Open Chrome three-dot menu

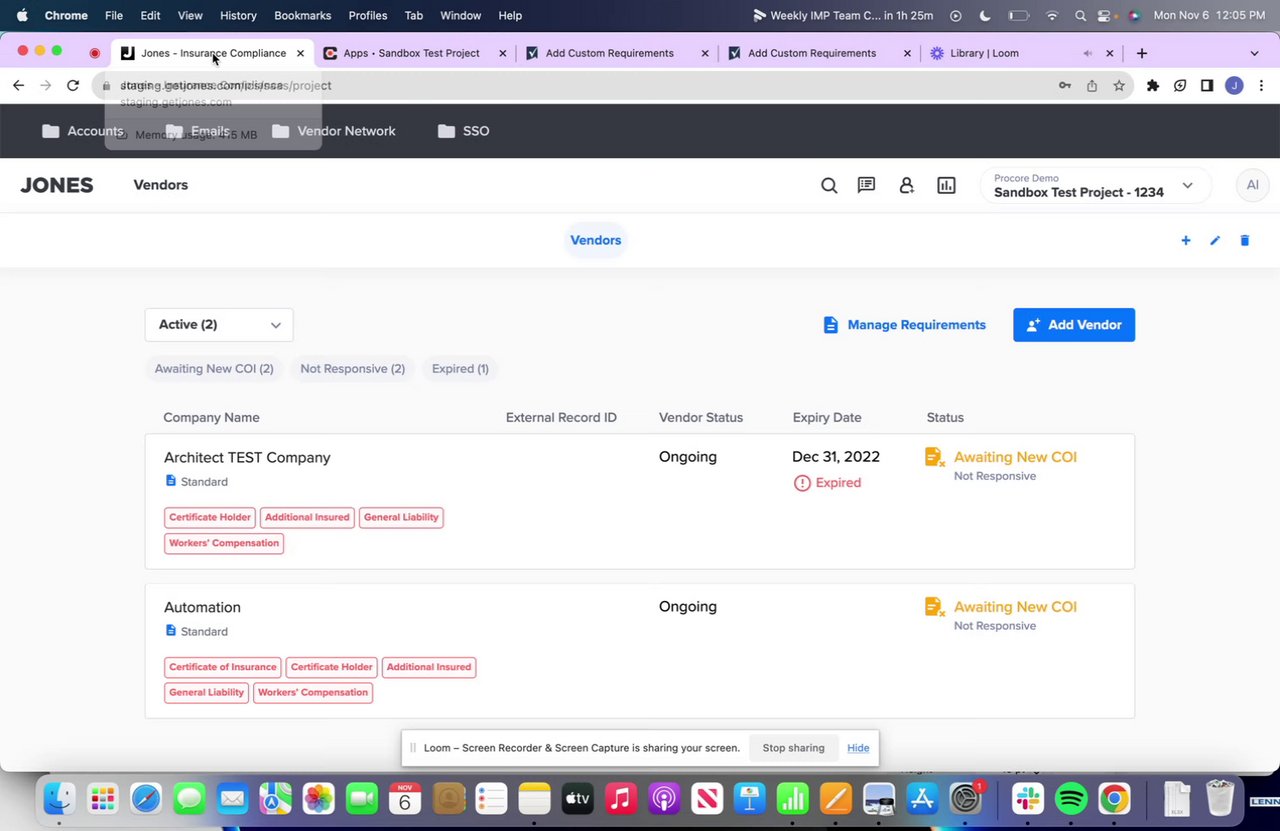[x=1261, y=86]
